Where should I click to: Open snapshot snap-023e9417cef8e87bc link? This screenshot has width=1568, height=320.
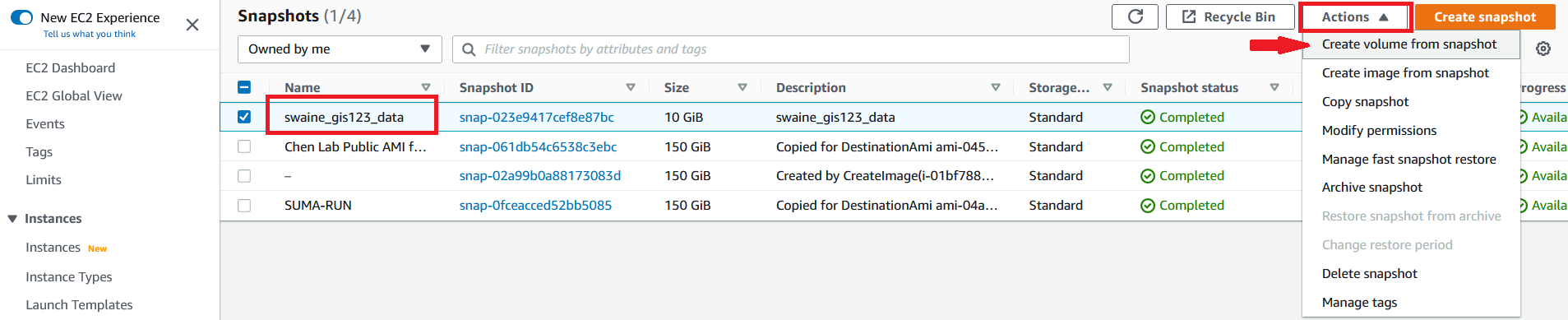[x=536, y=117]
